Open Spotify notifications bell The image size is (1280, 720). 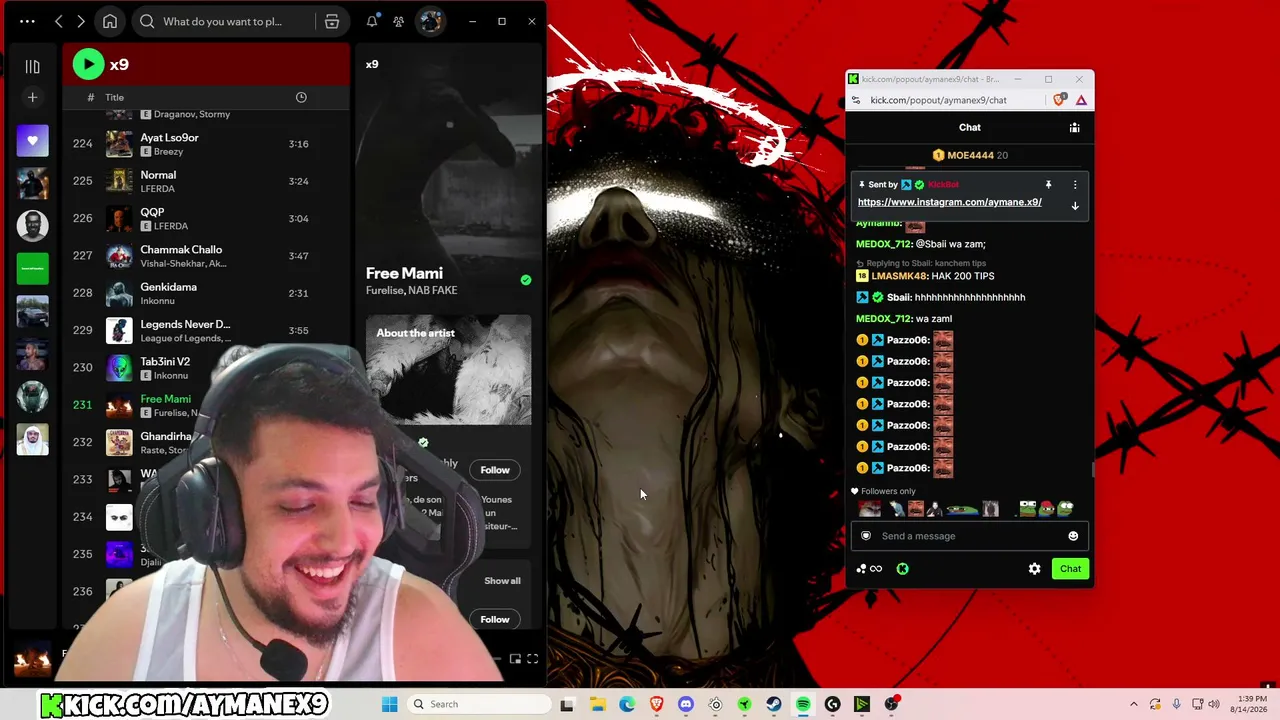(x=372, y=21)
